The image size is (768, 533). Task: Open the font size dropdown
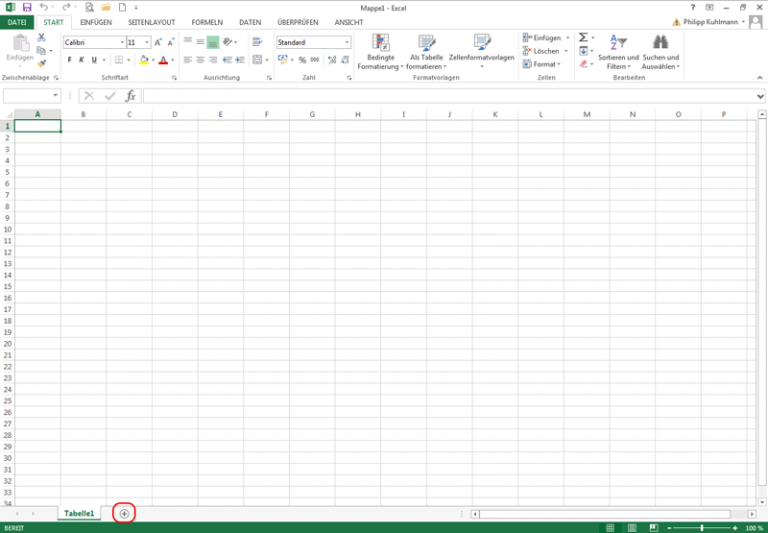[x=147, y=43]
